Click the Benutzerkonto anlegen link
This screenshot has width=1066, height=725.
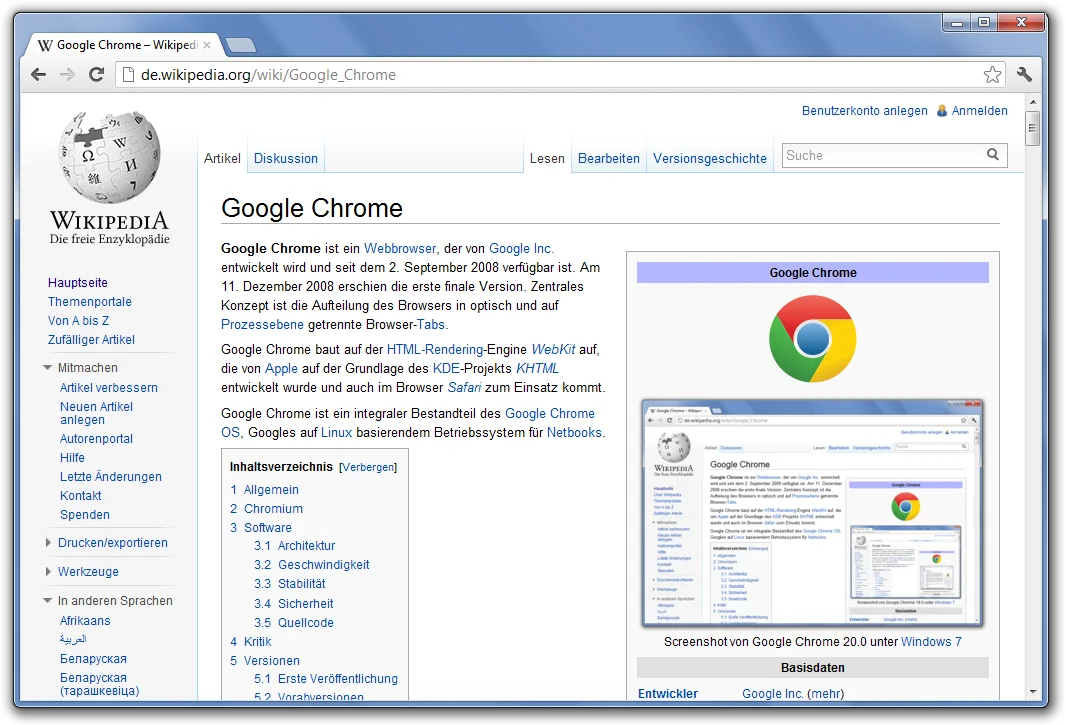[864, 110]
